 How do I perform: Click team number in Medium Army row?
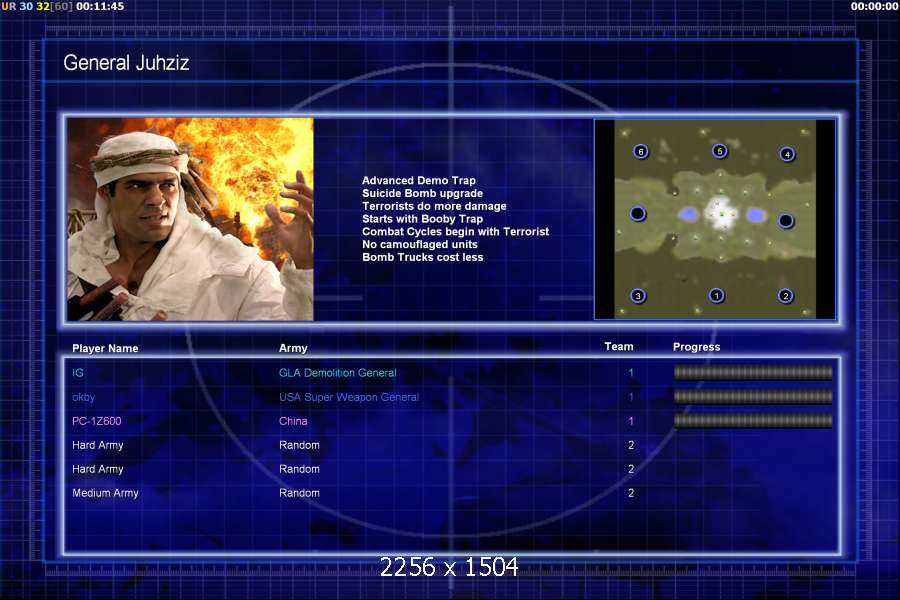point(631,493)
